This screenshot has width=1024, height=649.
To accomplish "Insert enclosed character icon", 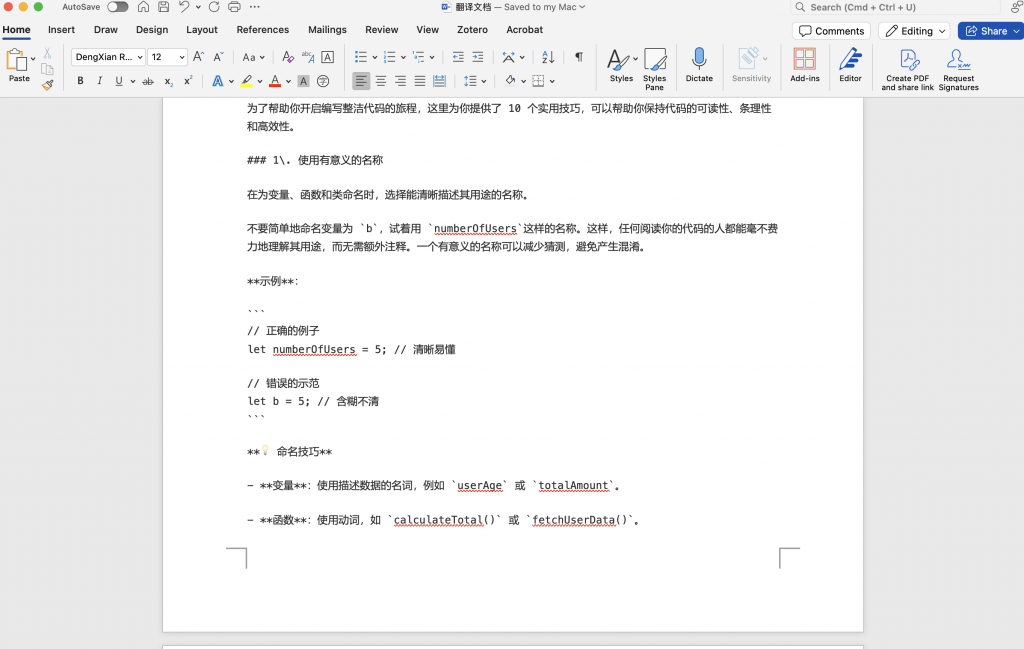I will tap(323, 81).
